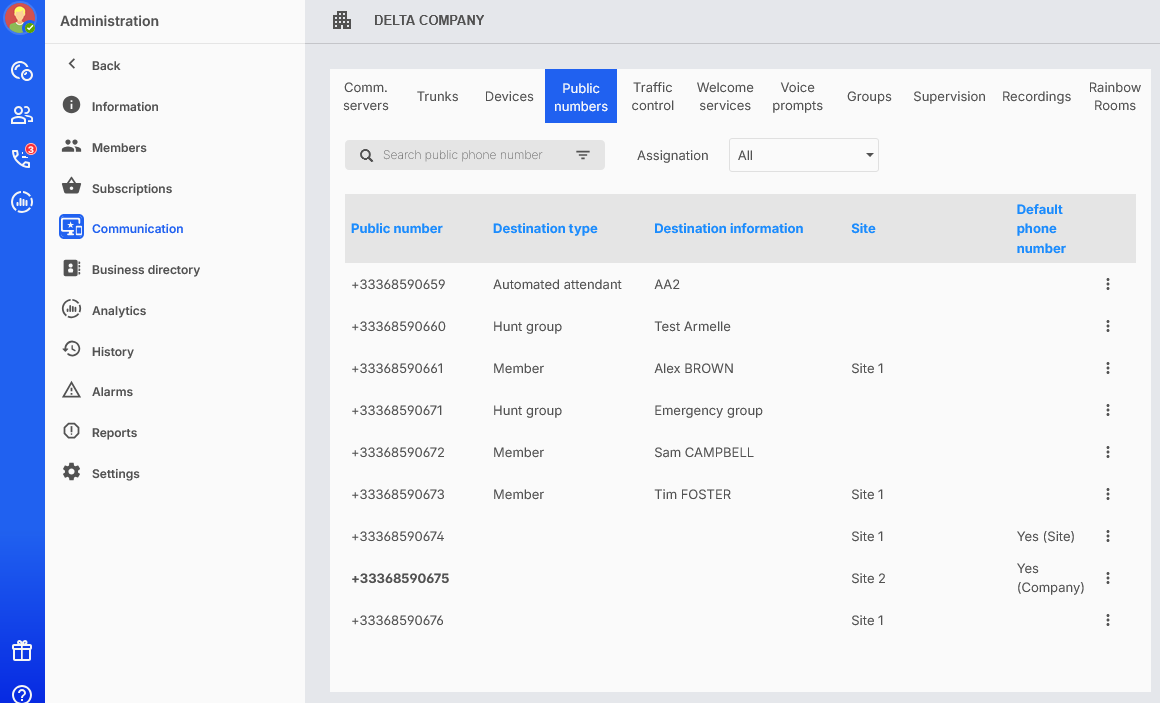Sort by Destination type column header
The width and height of the screenshot is (1160, 703).
pyautogui.click(x=545, y=229)
